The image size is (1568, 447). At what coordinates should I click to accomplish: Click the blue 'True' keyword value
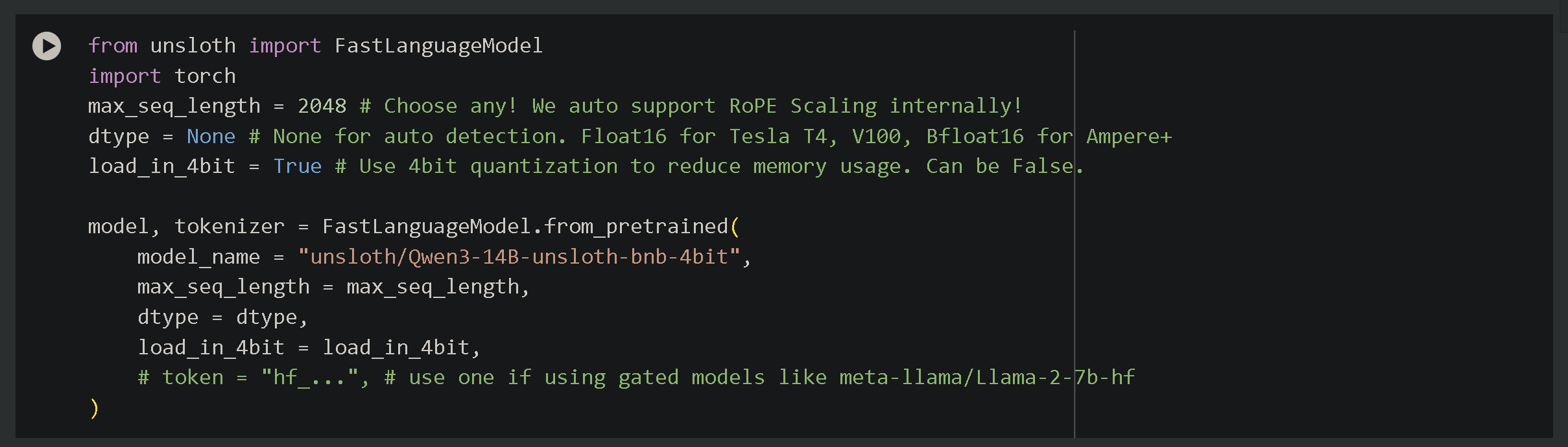pos(297,166)
